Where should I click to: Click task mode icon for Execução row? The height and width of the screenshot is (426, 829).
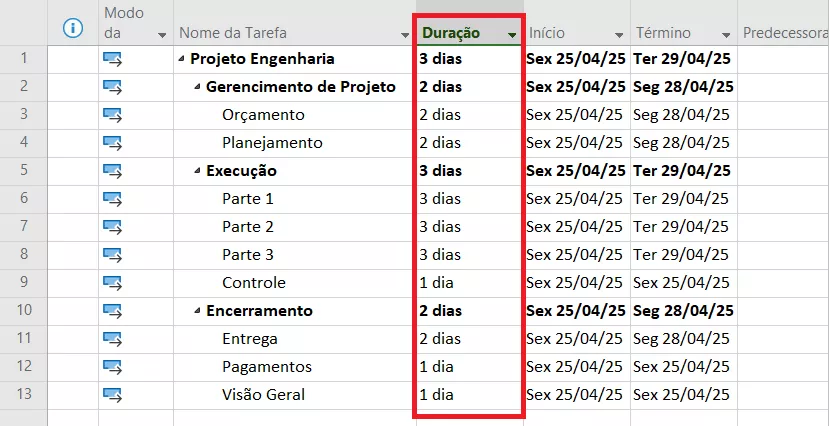point(112,171)
